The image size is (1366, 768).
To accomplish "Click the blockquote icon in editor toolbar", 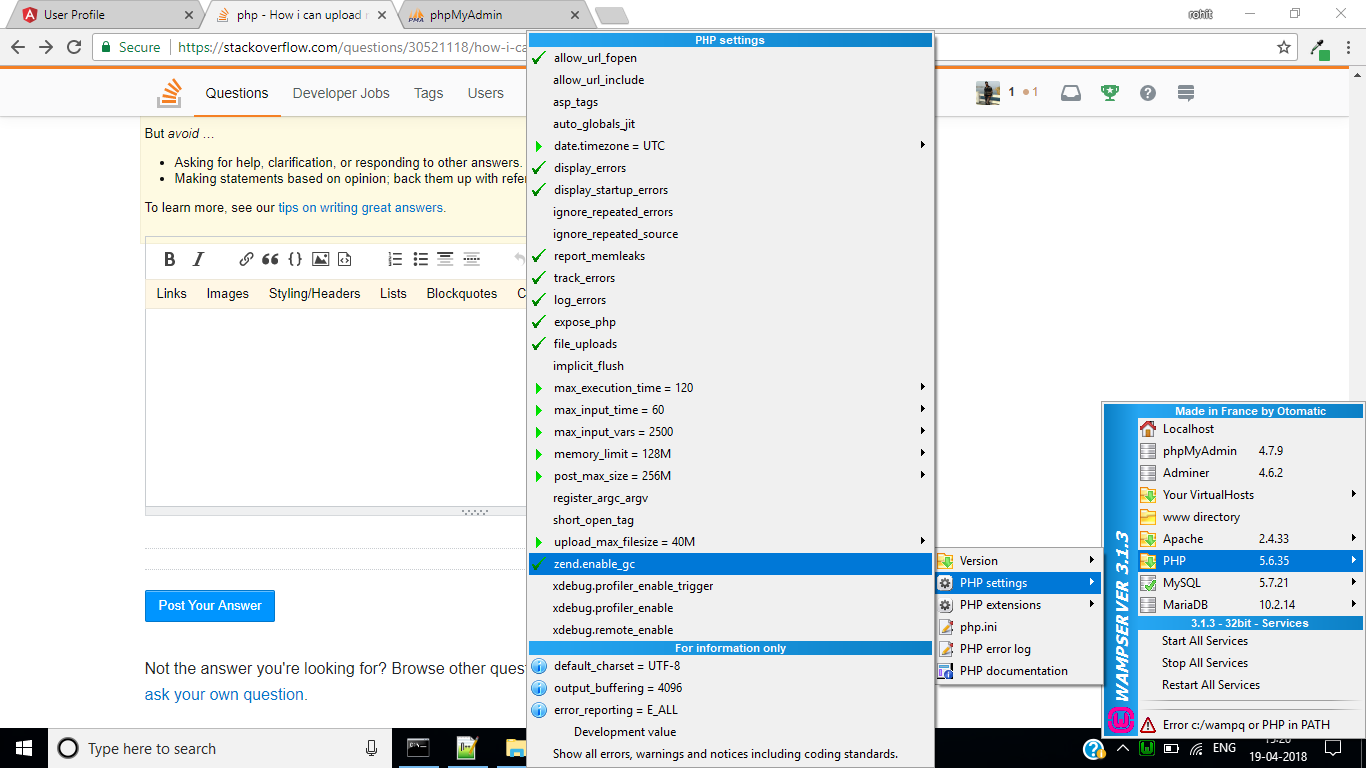I will [270, 259].
